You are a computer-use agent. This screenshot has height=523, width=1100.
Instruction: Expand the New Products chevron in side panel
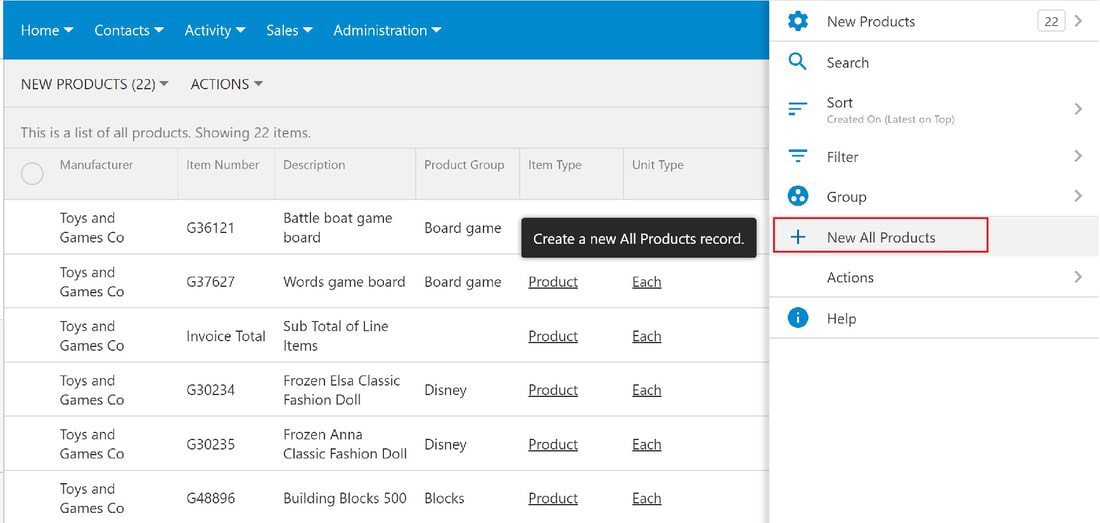click(x=1078, y=21)
